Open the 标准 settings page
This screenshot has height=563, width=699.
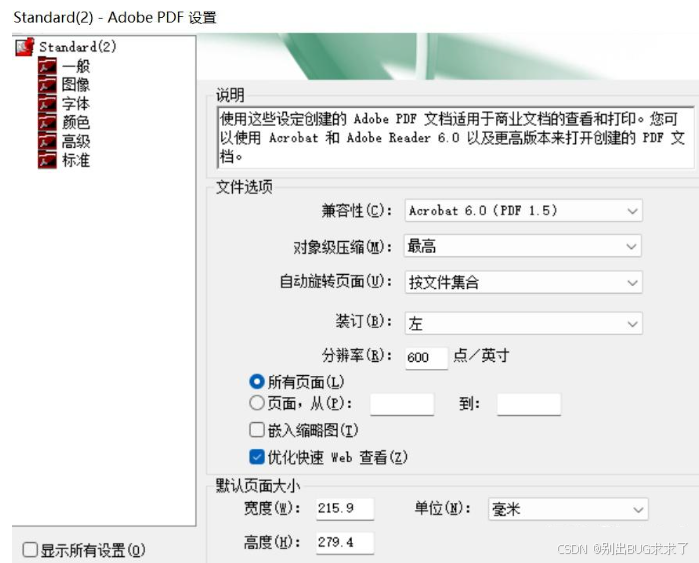coord(76,160)
